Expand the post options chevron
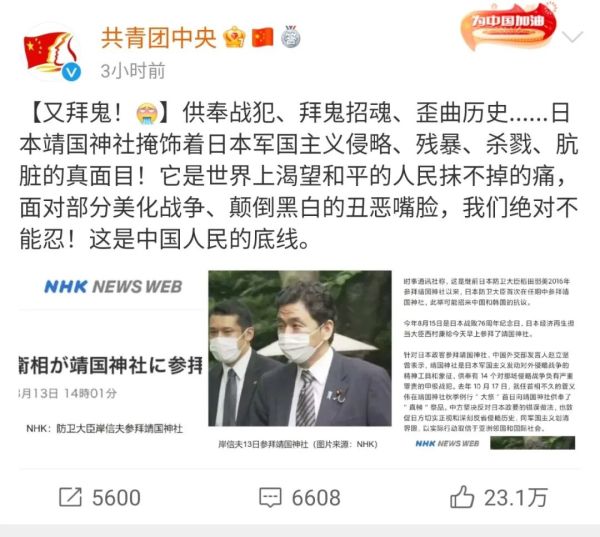Screen dimensions: 600x537 (x=572, y=37)
